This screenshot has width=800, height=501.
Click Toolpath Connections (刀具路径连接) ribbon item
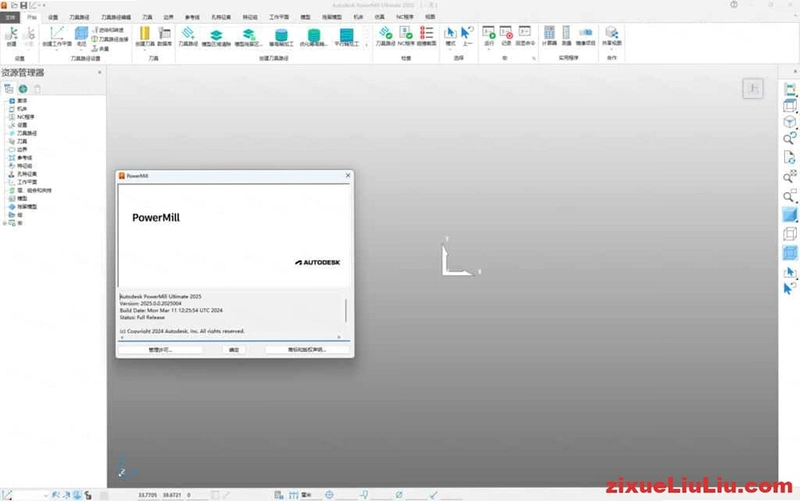coord(110,39)
